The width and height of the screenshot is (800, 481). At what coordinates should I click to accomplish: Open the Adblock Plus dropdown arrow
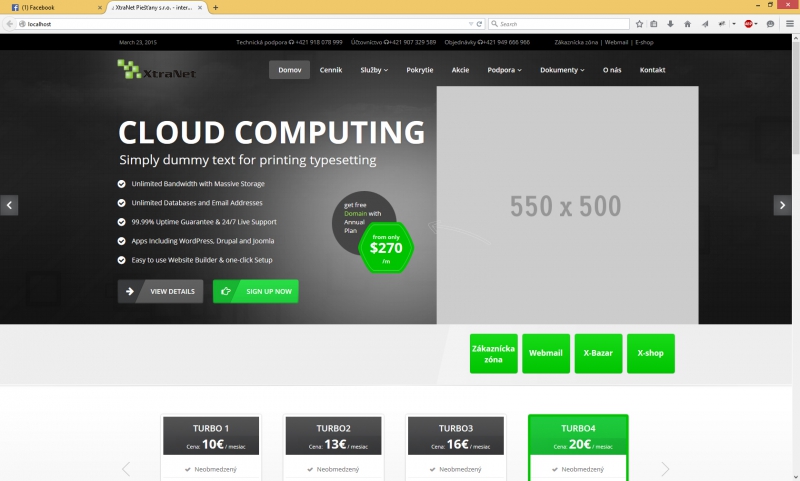pos(756,24)
